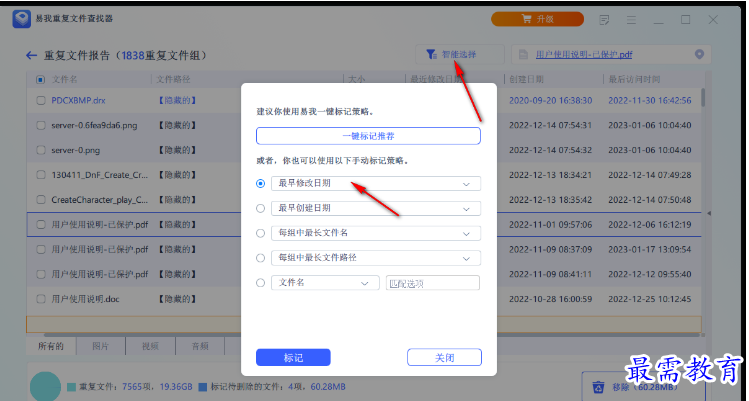This screenshot has height=401, width=749.
Task: Click the 2022-11-01 09:57:06 creation date cell
Action: (550, 225)
